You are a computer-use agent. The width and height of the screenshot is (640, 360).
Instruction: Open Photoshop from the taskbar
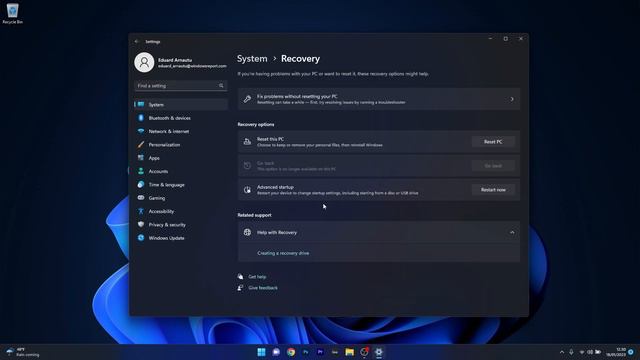pos(306,352)
